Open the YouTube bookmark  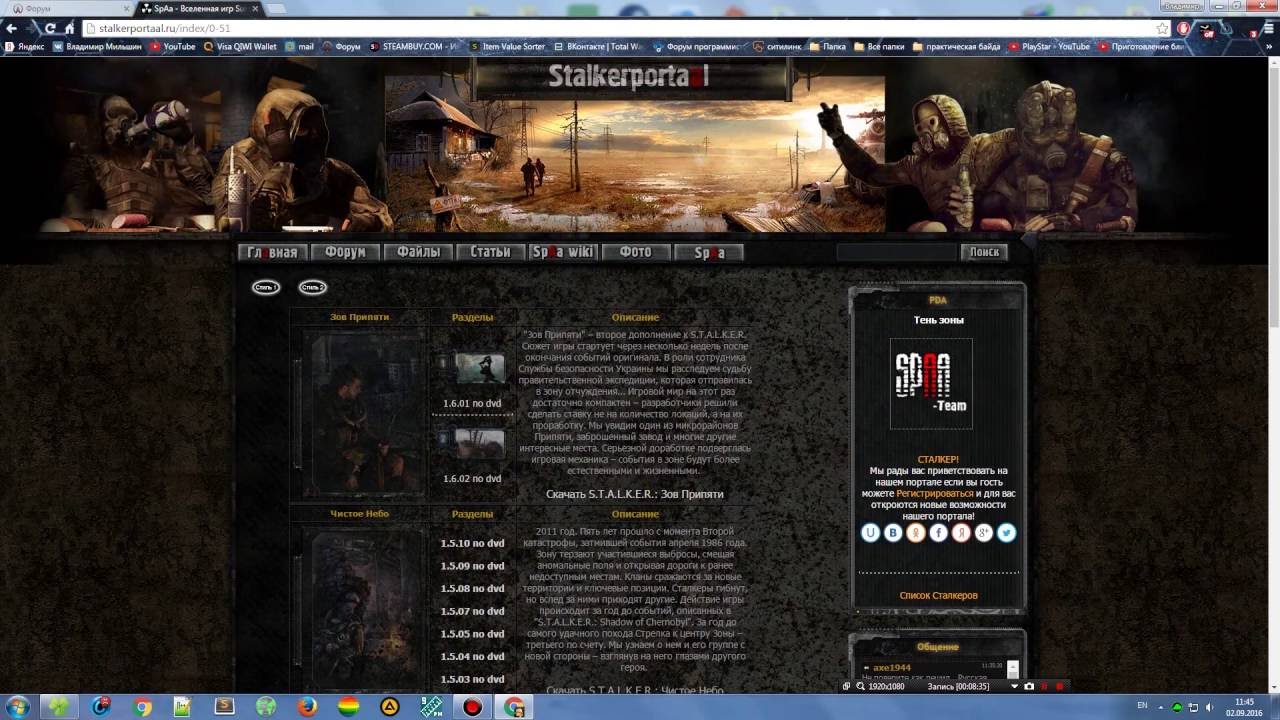pyautogui.click(x=173, y=46)
